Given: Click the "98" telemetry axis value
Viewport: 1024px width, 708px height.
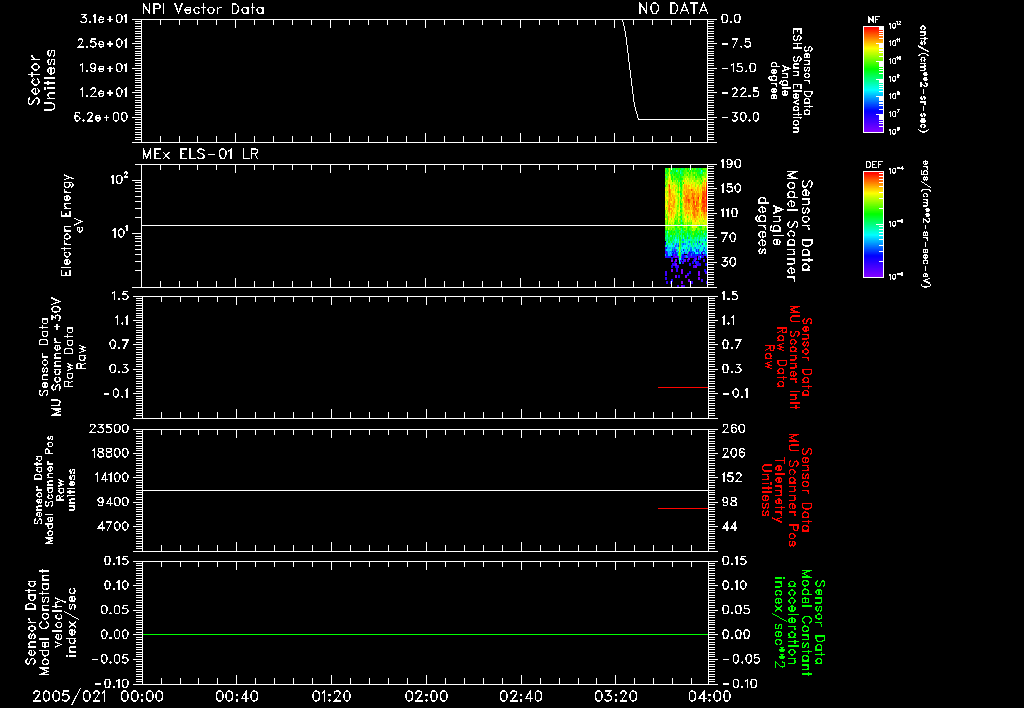Looking at the screenshot, I should click(729, 502).
